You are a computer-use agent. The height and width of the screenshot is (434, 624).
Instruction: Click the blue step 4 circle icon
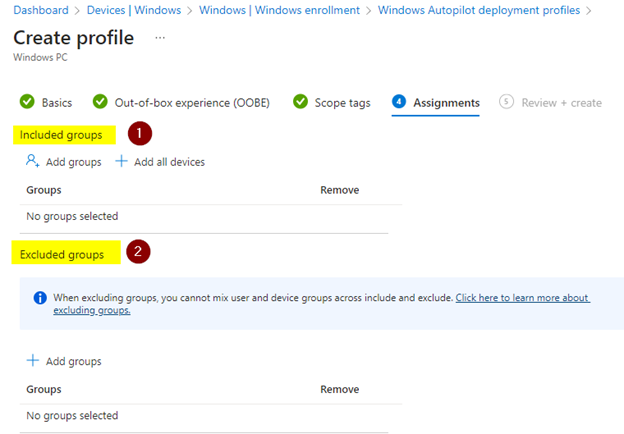tap(399, 102)
